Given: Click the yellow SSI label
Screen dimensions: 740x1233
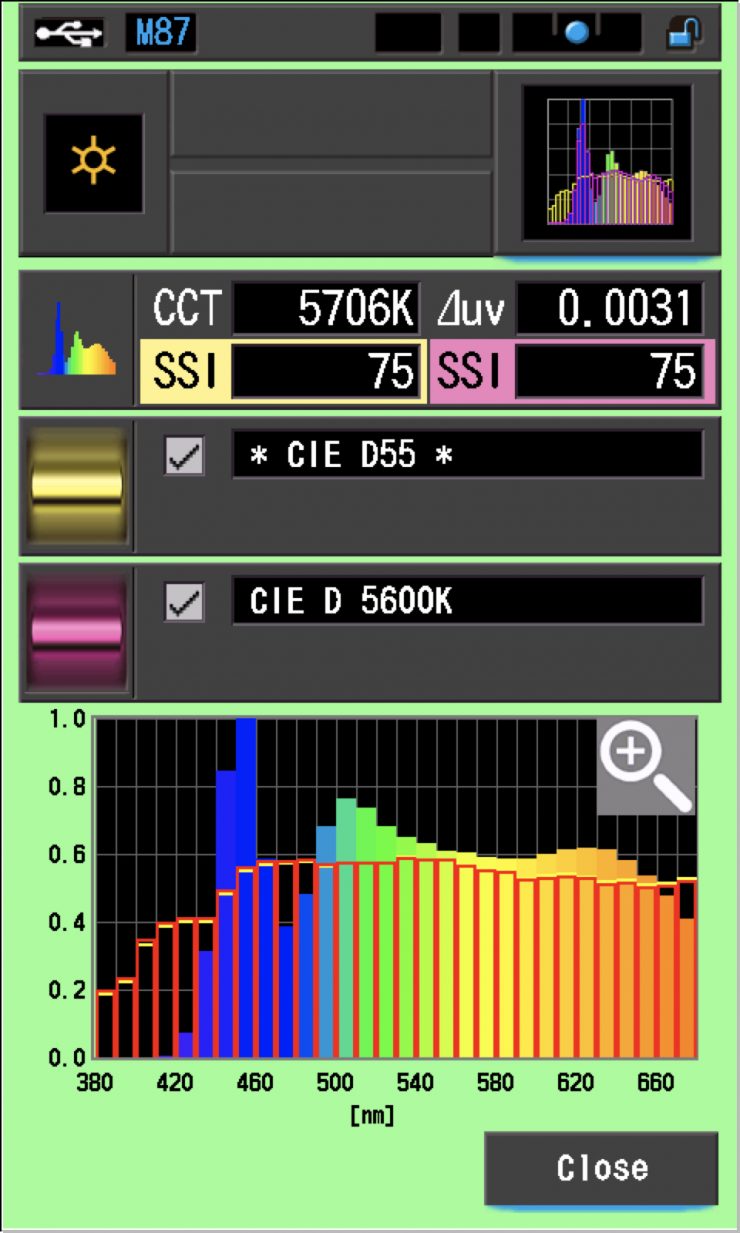Looking at the screenshot, I should (x=184, y=372).
